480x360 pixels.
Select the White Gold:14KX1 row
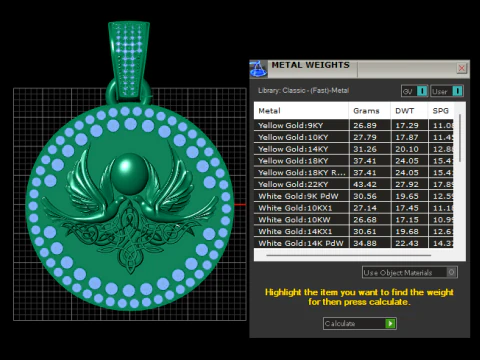tap(354, 231)
